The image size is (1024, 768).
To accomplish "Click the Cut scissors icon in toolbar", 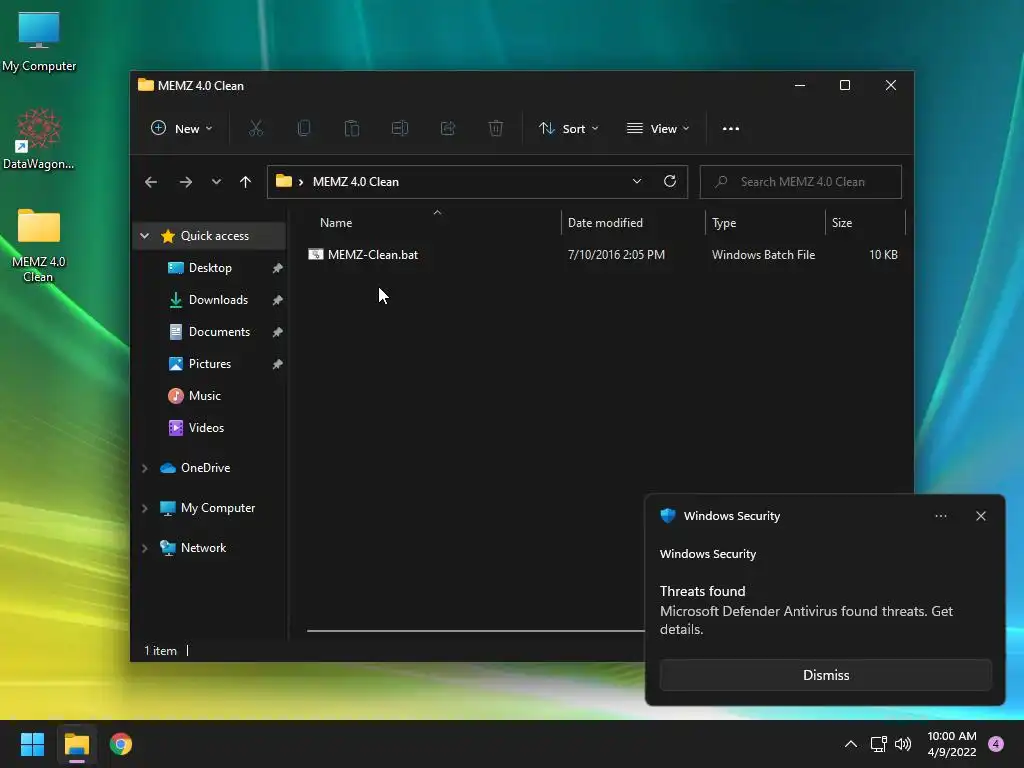I will coord(255,129).
